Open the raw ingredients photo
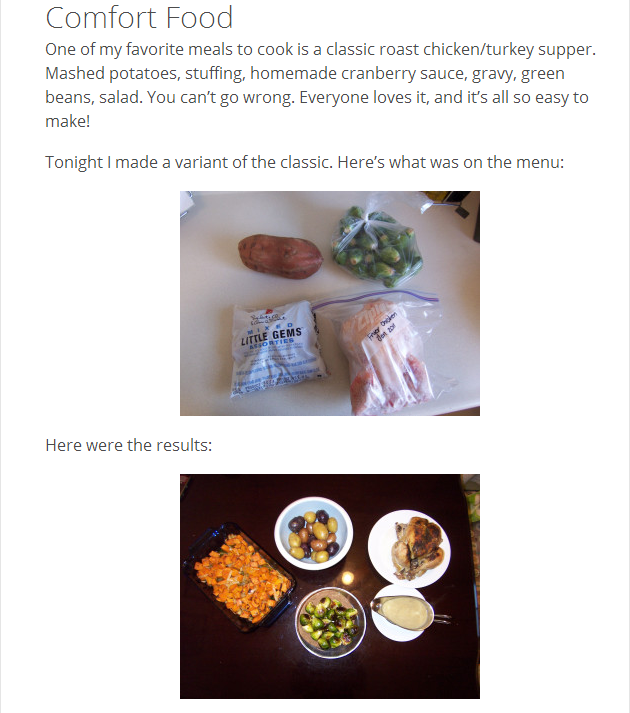This screenshot has width=630, height=713. pyautogui.click(x=330, y=303)
